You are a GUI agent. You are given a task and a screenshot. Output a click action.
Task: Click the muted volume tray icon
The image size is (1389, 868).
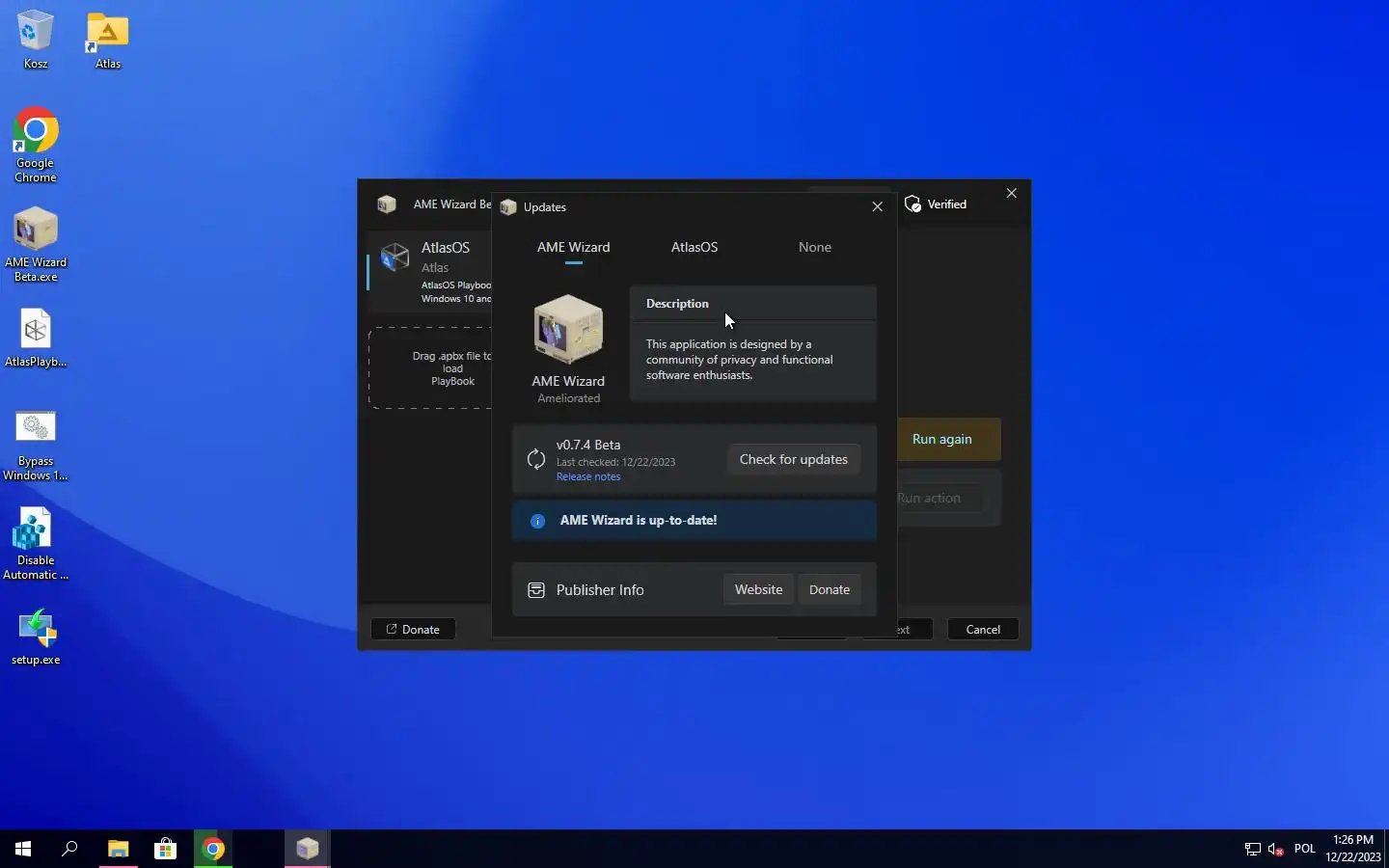(x=1276, y=849)
